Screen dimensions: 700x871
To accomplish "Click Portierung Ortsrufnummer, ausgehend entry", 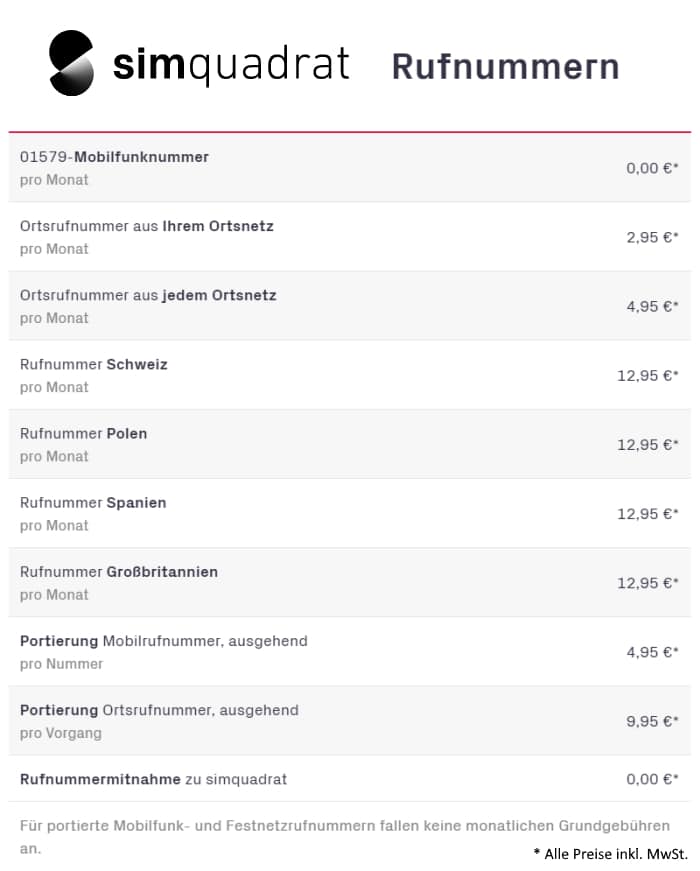I will pos(159,710).
